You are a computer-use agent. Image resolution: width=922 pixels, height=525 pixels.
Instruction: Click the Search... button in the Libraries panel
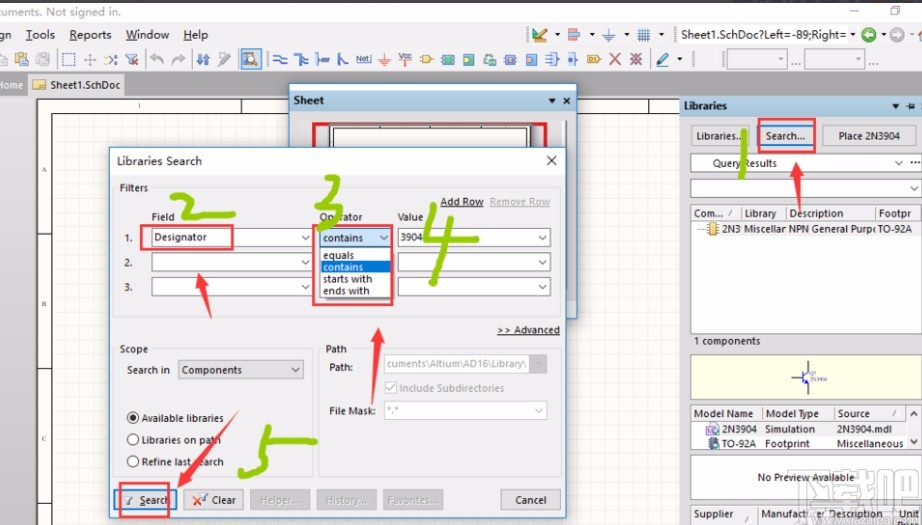[x=785, y=136]
